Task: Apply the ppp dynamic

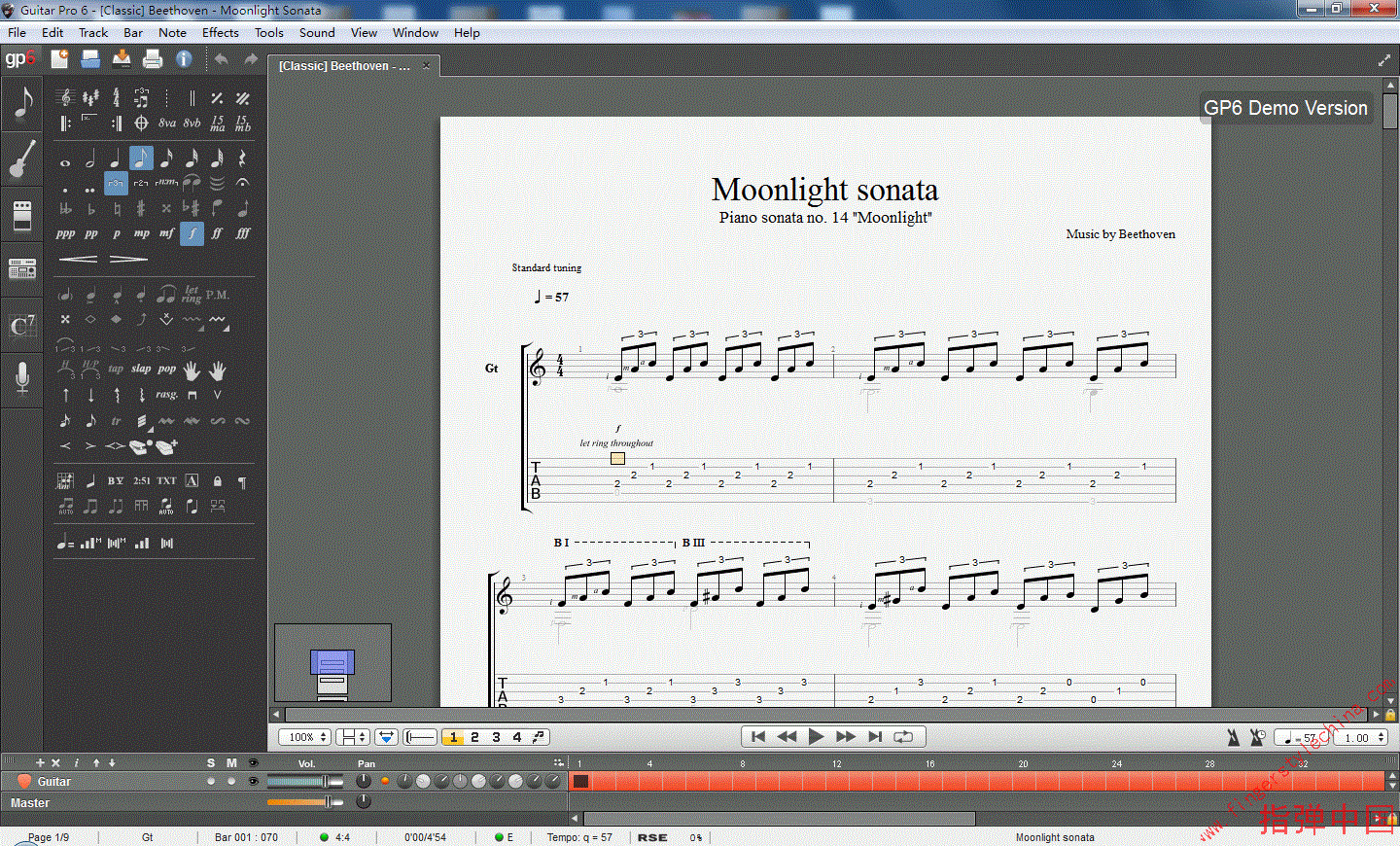Action: [x=65, y=233]
